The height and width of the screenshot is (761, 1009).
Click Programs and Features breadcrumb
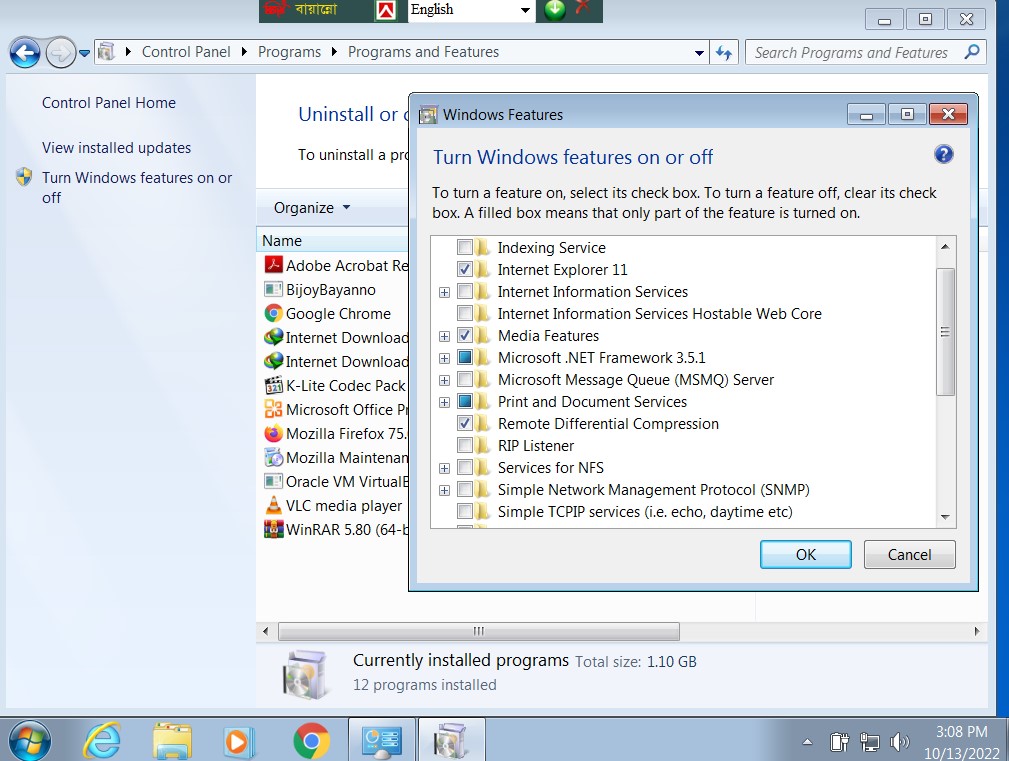tap(423, 52)
